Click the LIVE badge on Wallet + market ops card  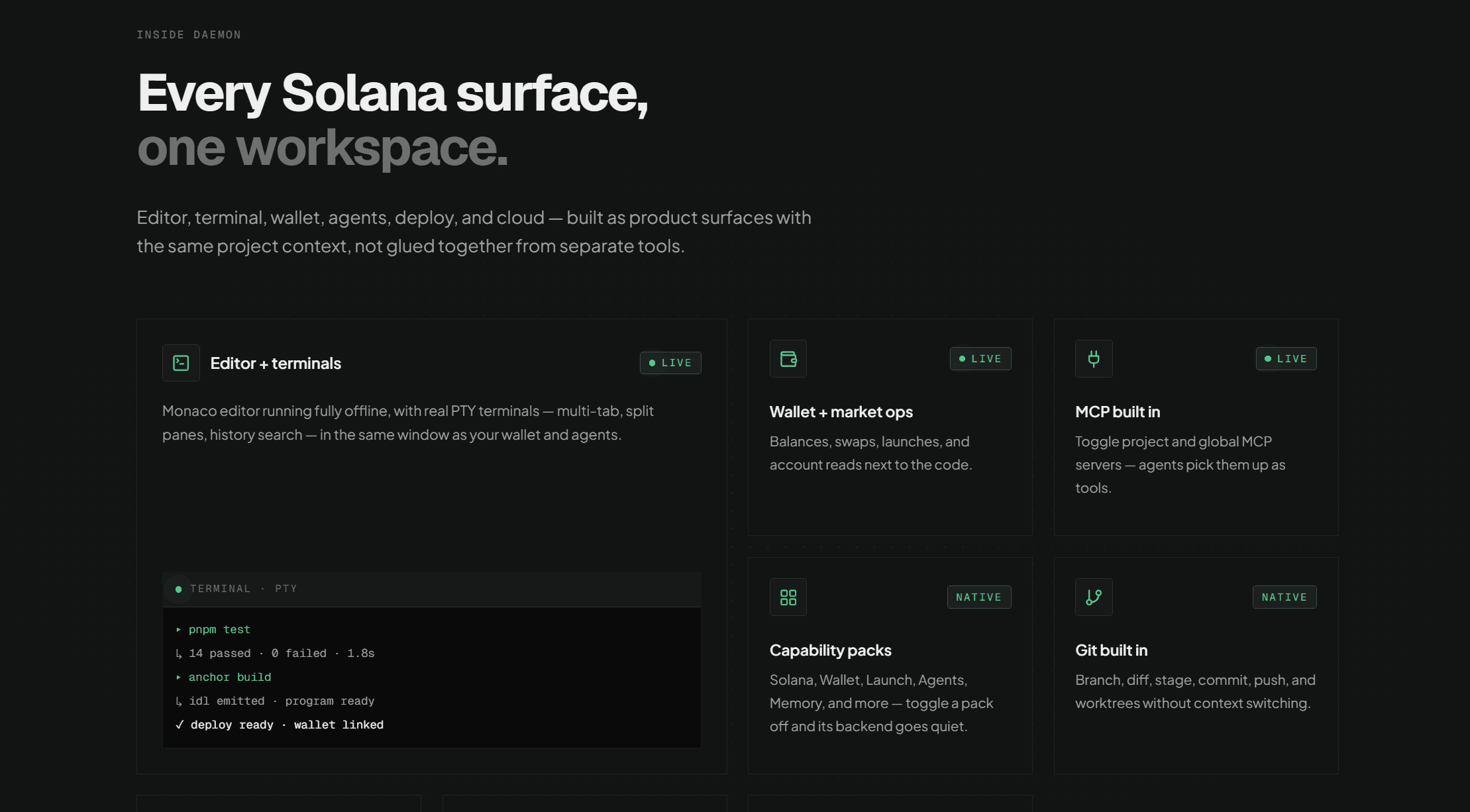980,359
